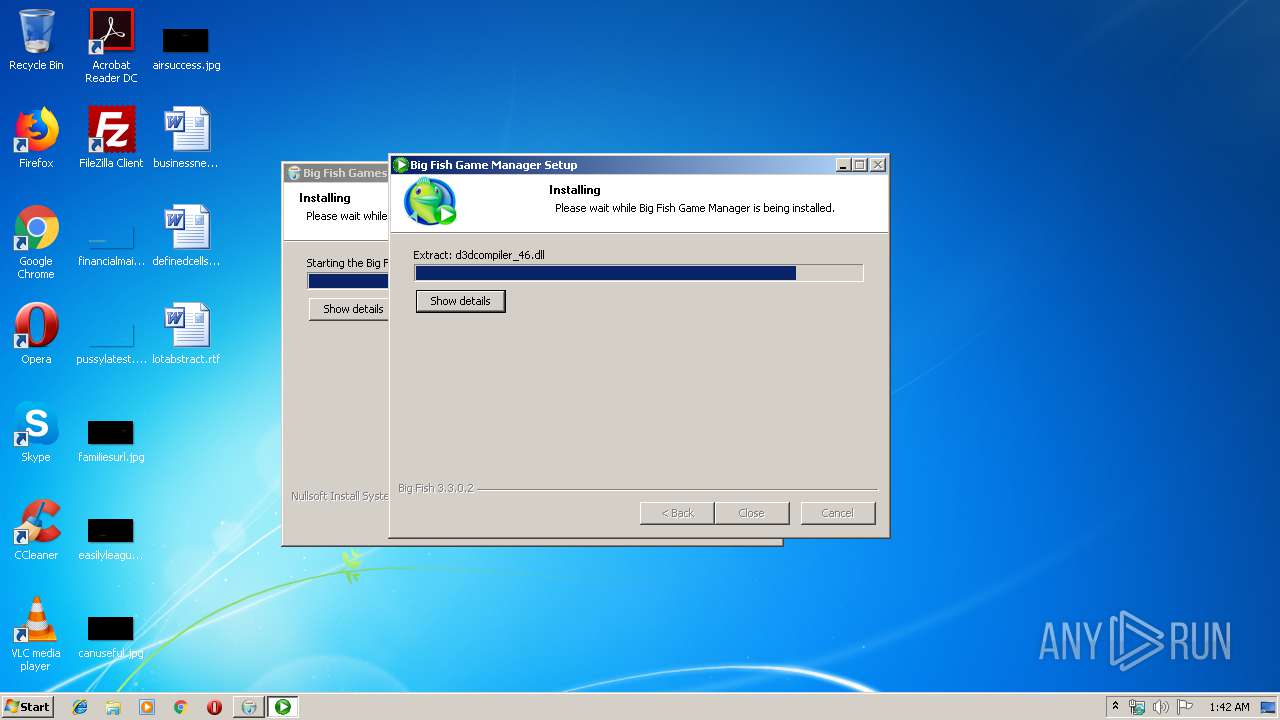Select the financialmai... desktop file

click(111, 243)
